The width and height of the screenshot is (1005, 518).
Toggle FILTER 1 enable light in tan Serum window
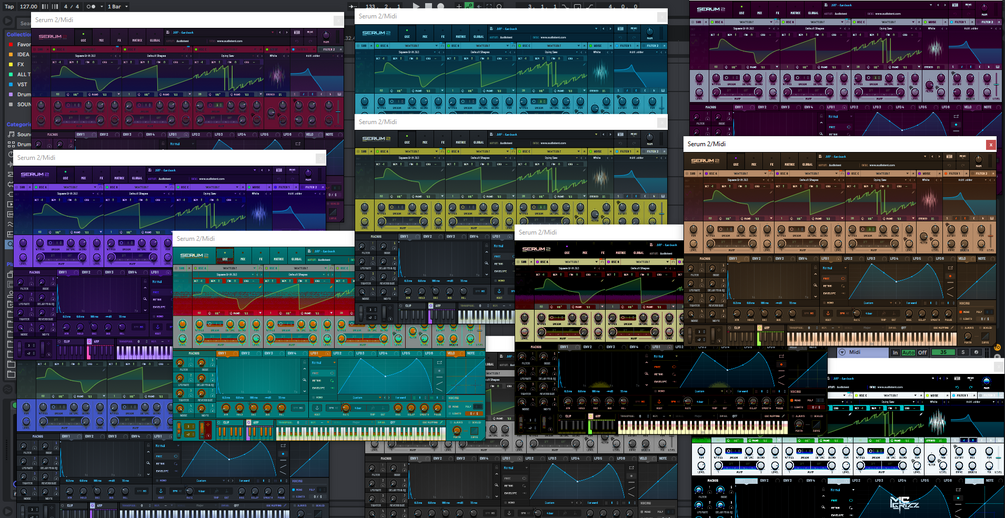point(945,173)
